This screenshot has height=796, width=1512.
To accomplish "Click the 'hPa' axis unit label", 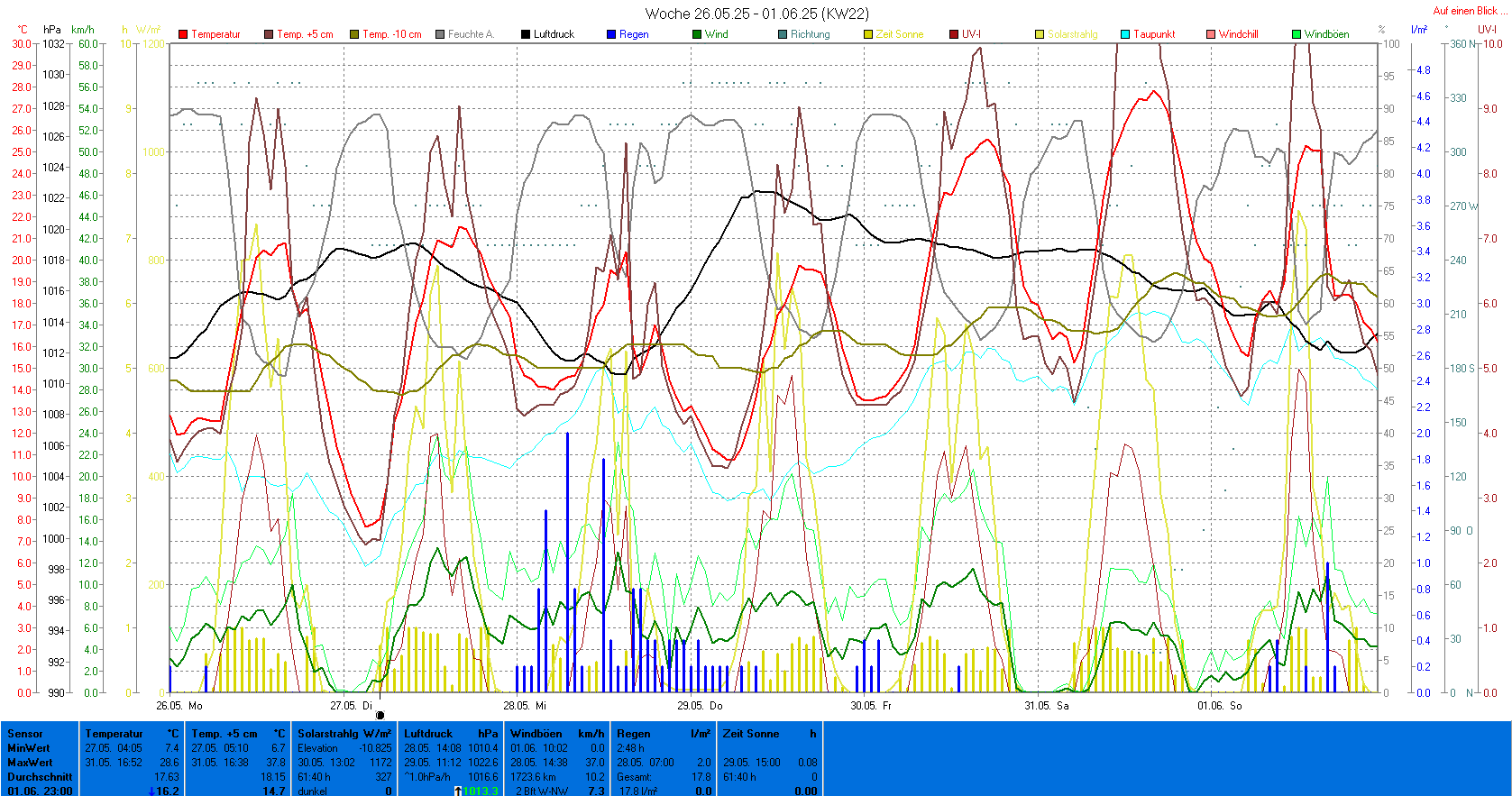I will point(52,30).
